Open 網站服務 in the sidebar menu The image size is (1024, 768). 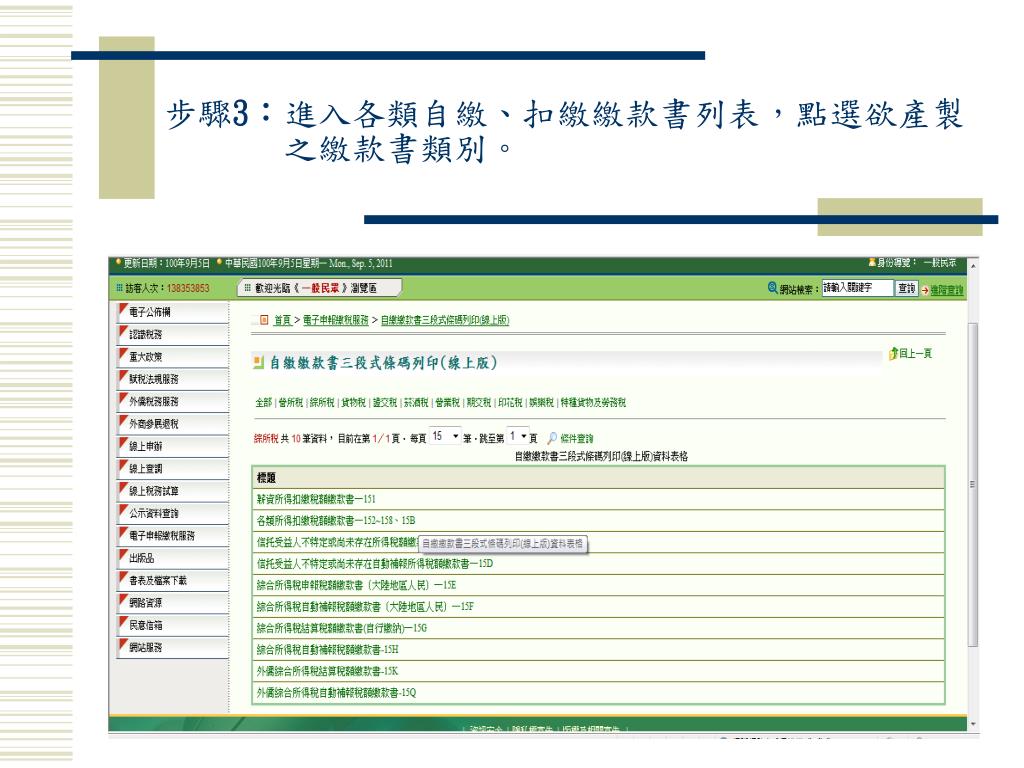(173, 647)
